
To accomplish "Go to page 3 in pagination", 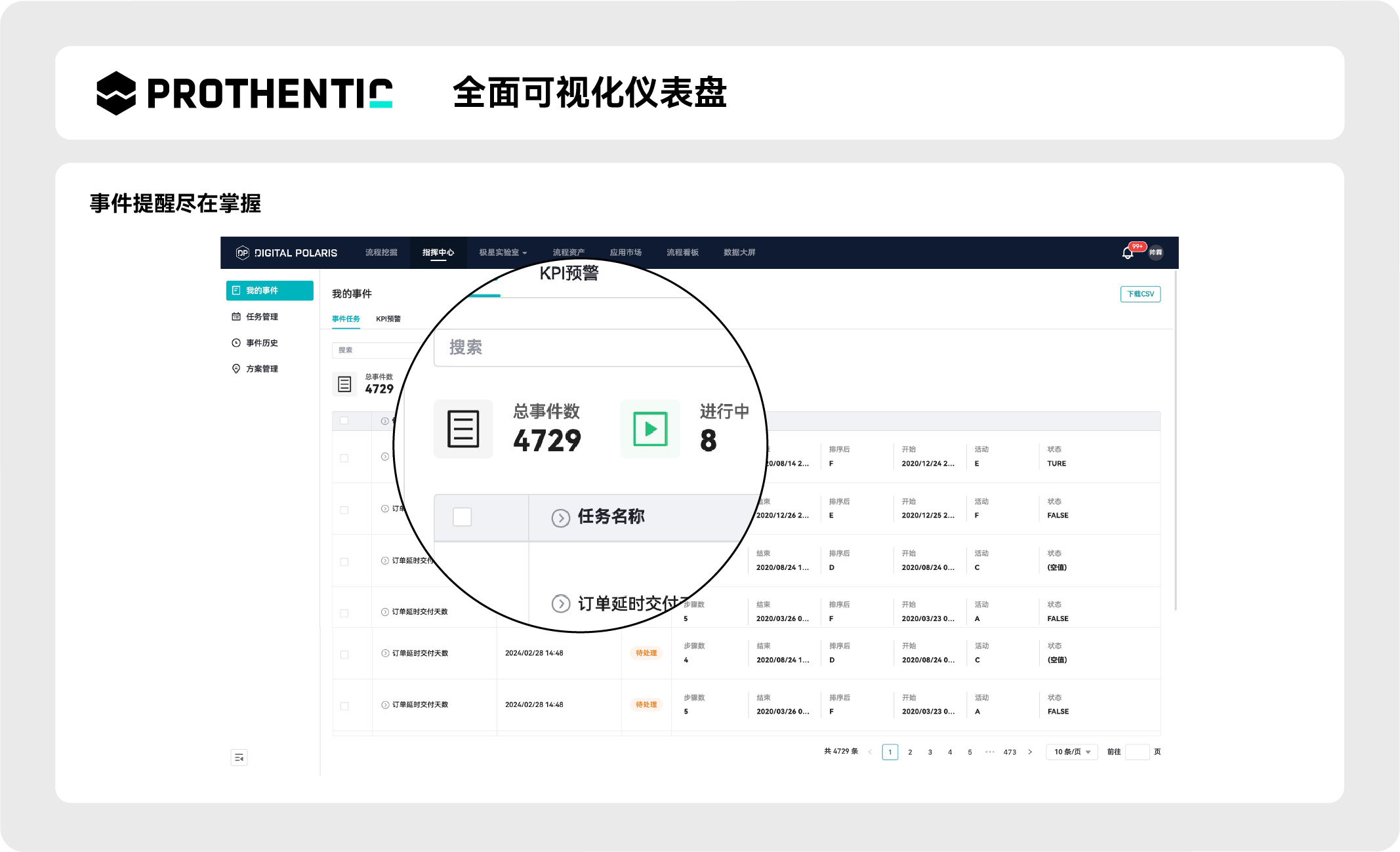I will (930, 752).
